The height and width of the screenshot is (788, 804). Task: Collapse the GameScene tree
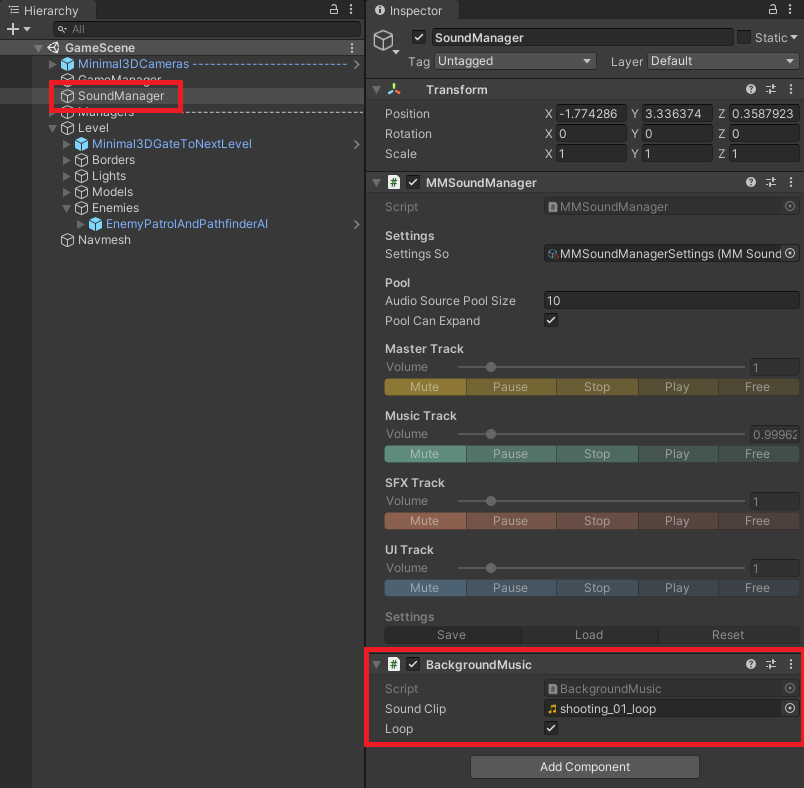(x=38, y=48)
